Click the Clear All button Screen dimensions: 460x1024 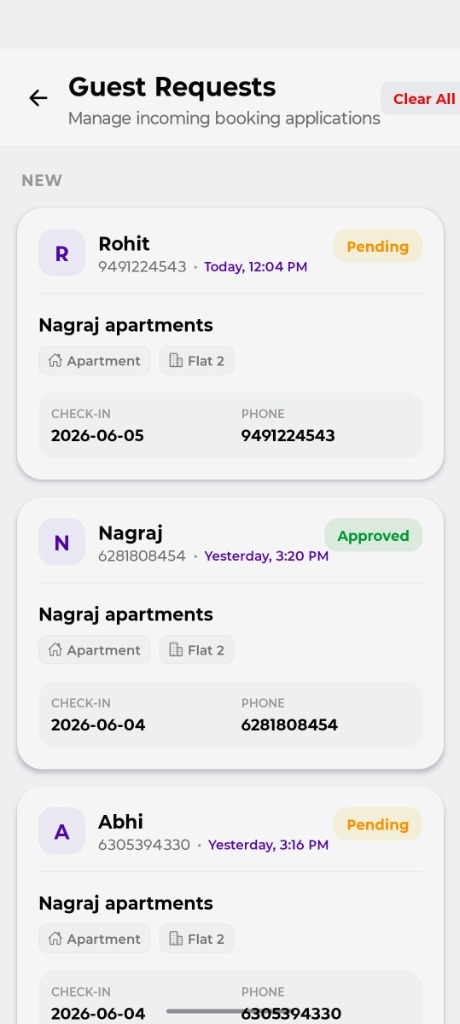click(421, 99)
